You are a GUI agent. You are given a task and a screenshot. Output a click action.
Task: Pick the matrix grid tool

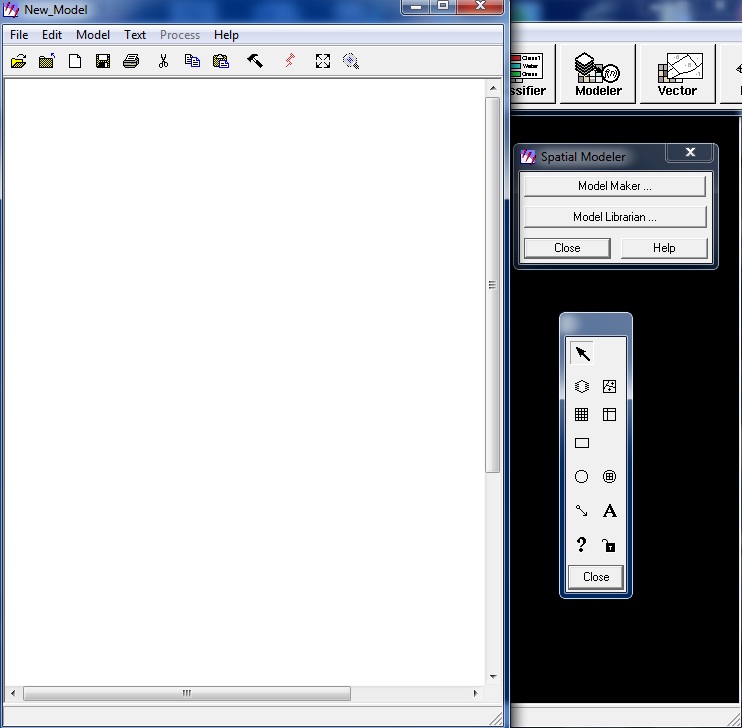(582, 415)
